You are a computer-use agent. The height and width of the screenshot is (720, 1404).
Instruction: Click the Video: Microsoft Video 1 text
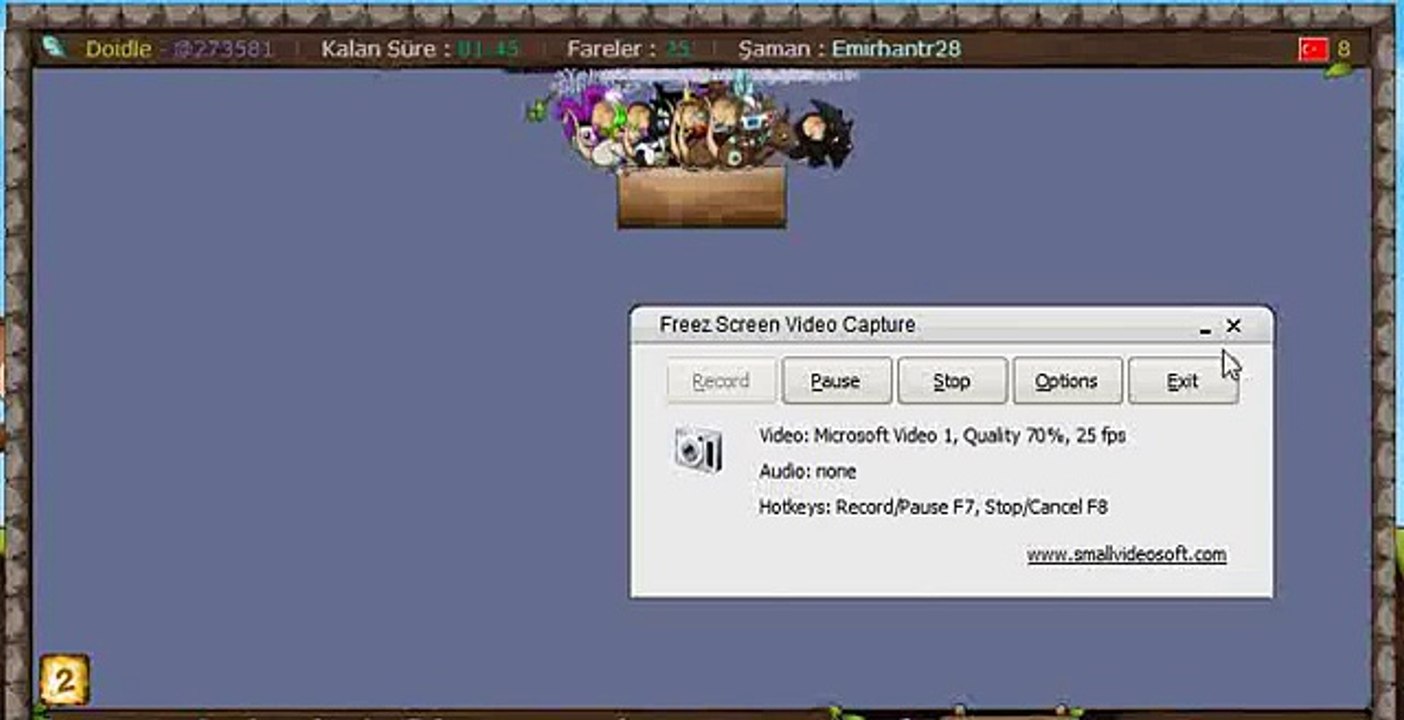[x=942, y=435]
